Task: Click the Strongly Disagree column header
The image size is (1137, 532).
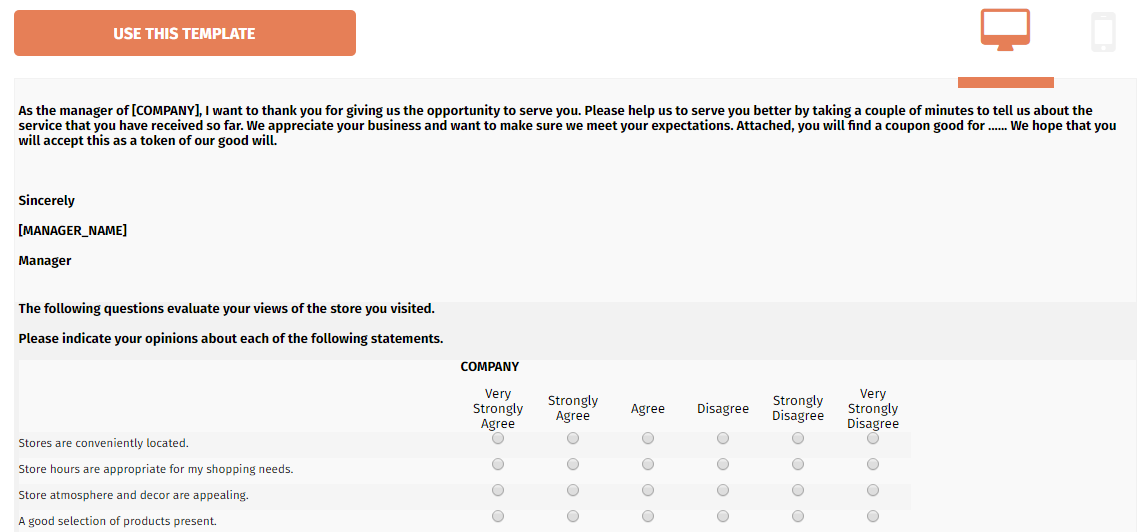Action: pyautogui.click(x=798, y=408)
